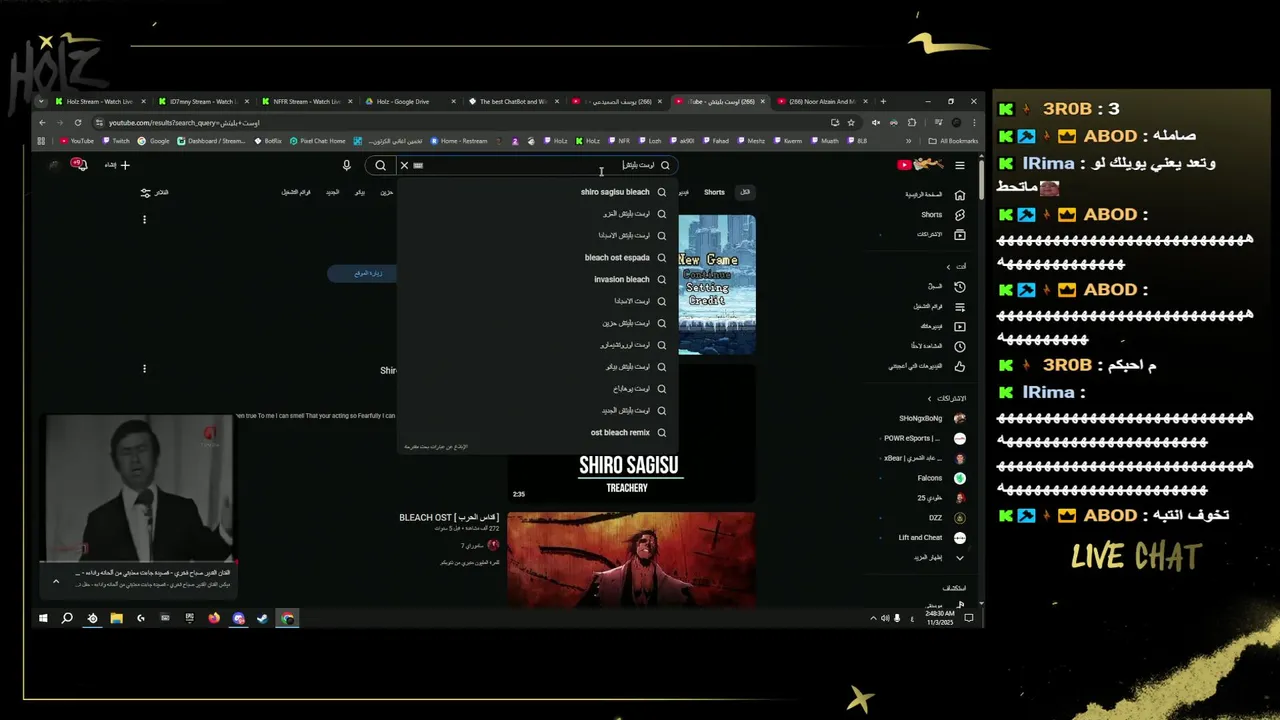1280x720 pixels.
Task: Open the Chrome apps grid icon
Action: pyautogui.click(x=42, y=141)
